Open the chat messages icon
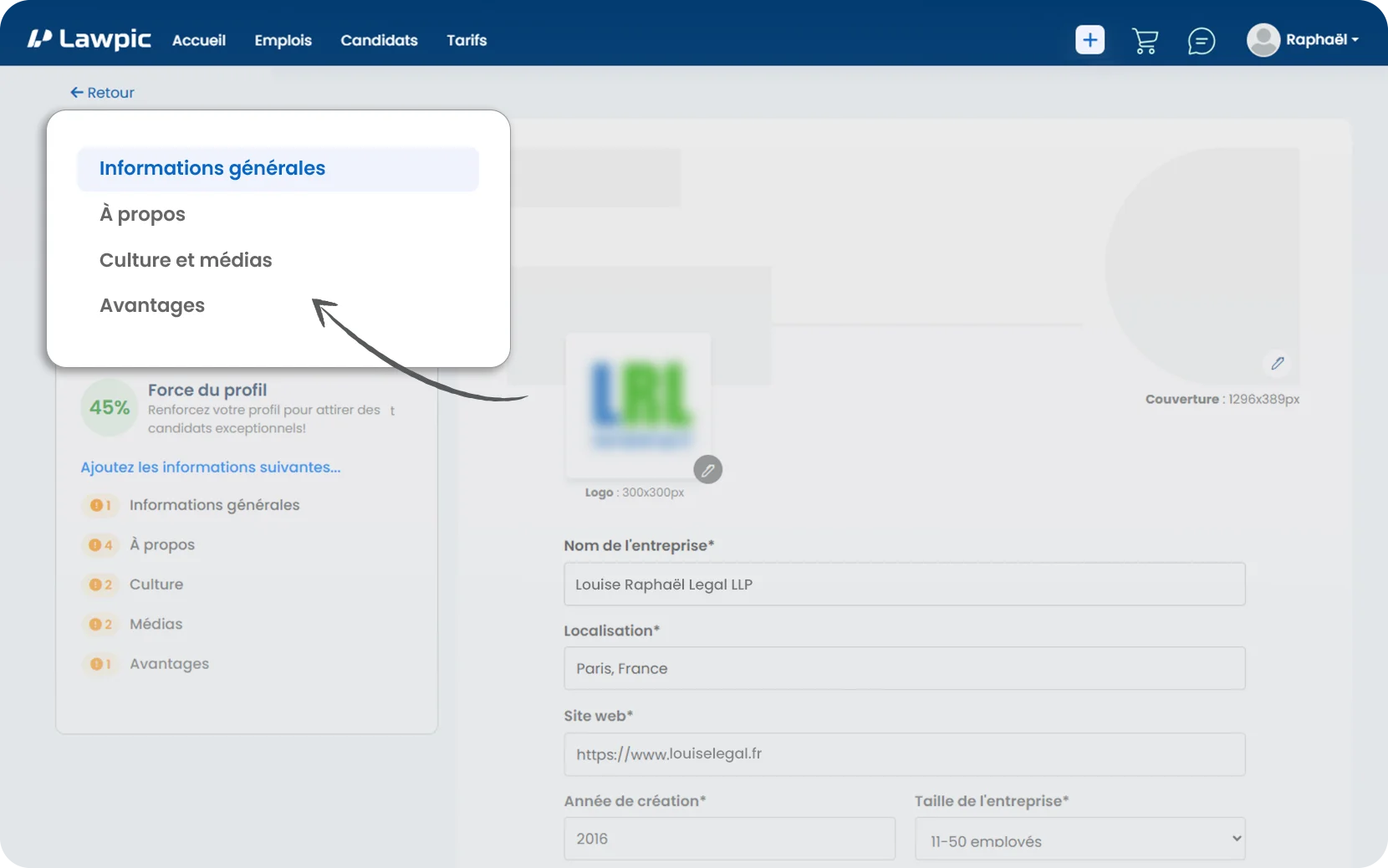This screenshot has height=868, width=1388. tap(1202, 41)
